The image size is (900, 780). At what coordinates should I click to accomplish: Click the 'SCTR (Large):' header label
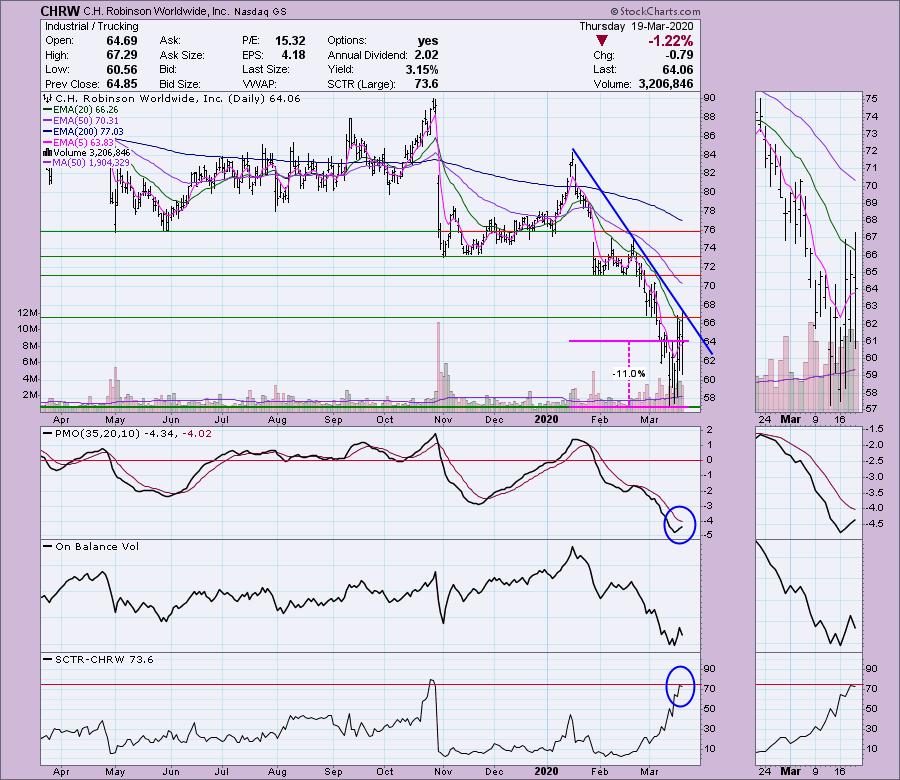(362, 84)
